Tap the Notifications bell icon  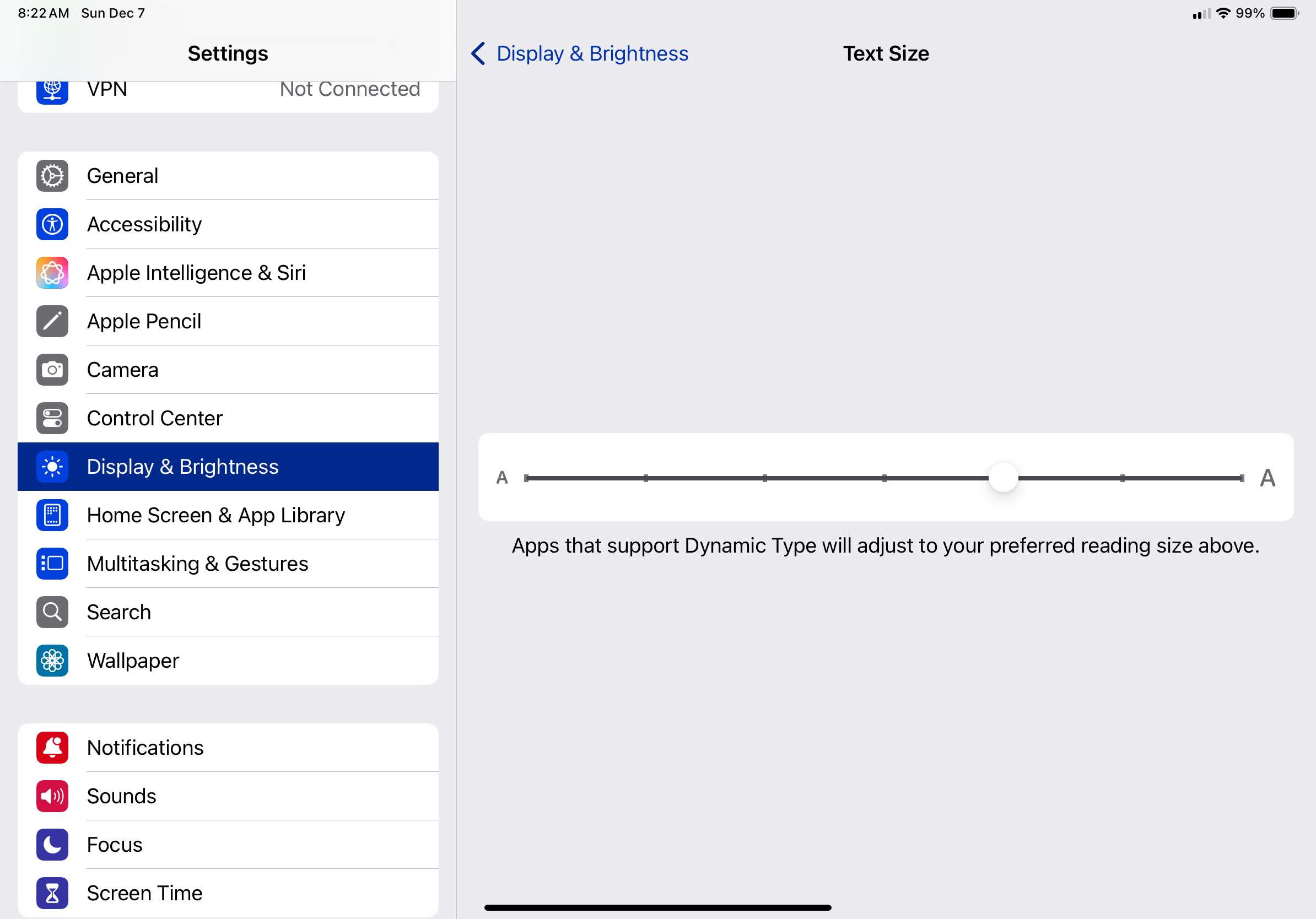(x=52, y=748)
